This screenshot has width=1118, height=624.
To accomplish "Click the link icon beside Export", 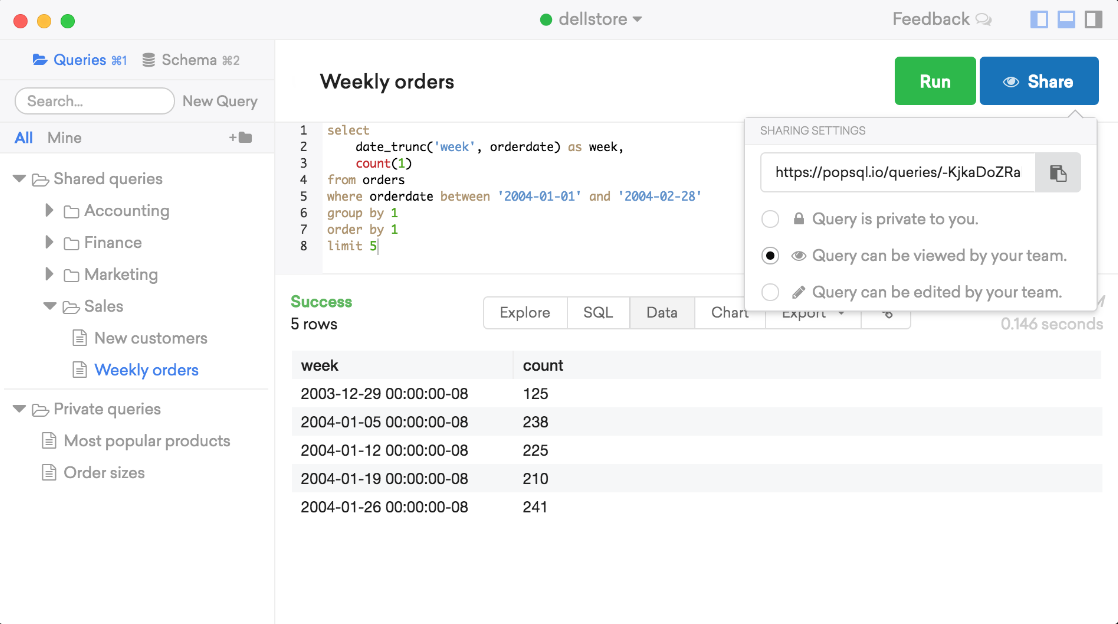I will pyautogui.click(x=886, y=312).
